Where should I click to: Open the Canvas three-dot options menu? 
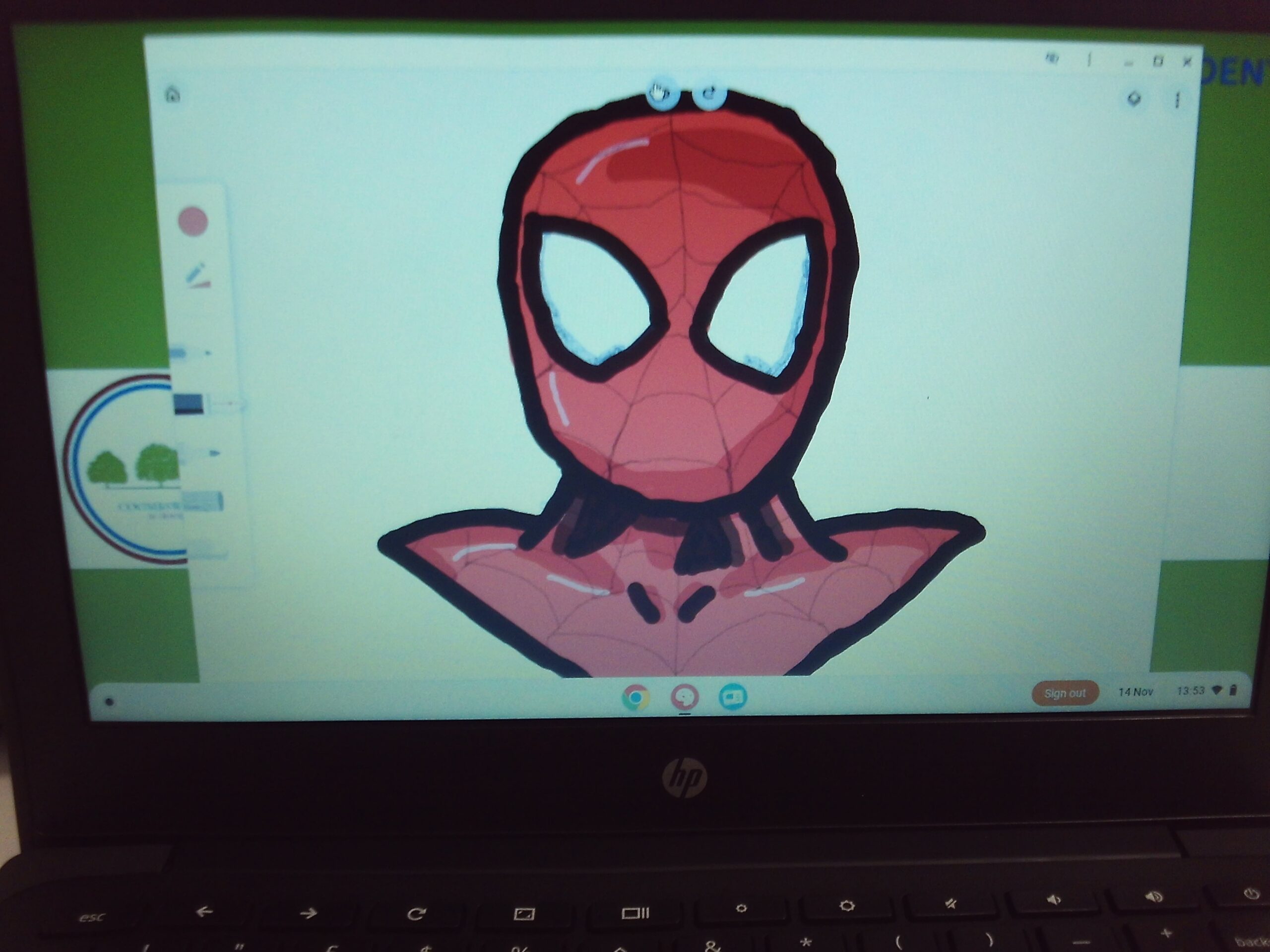[1178, 101]
